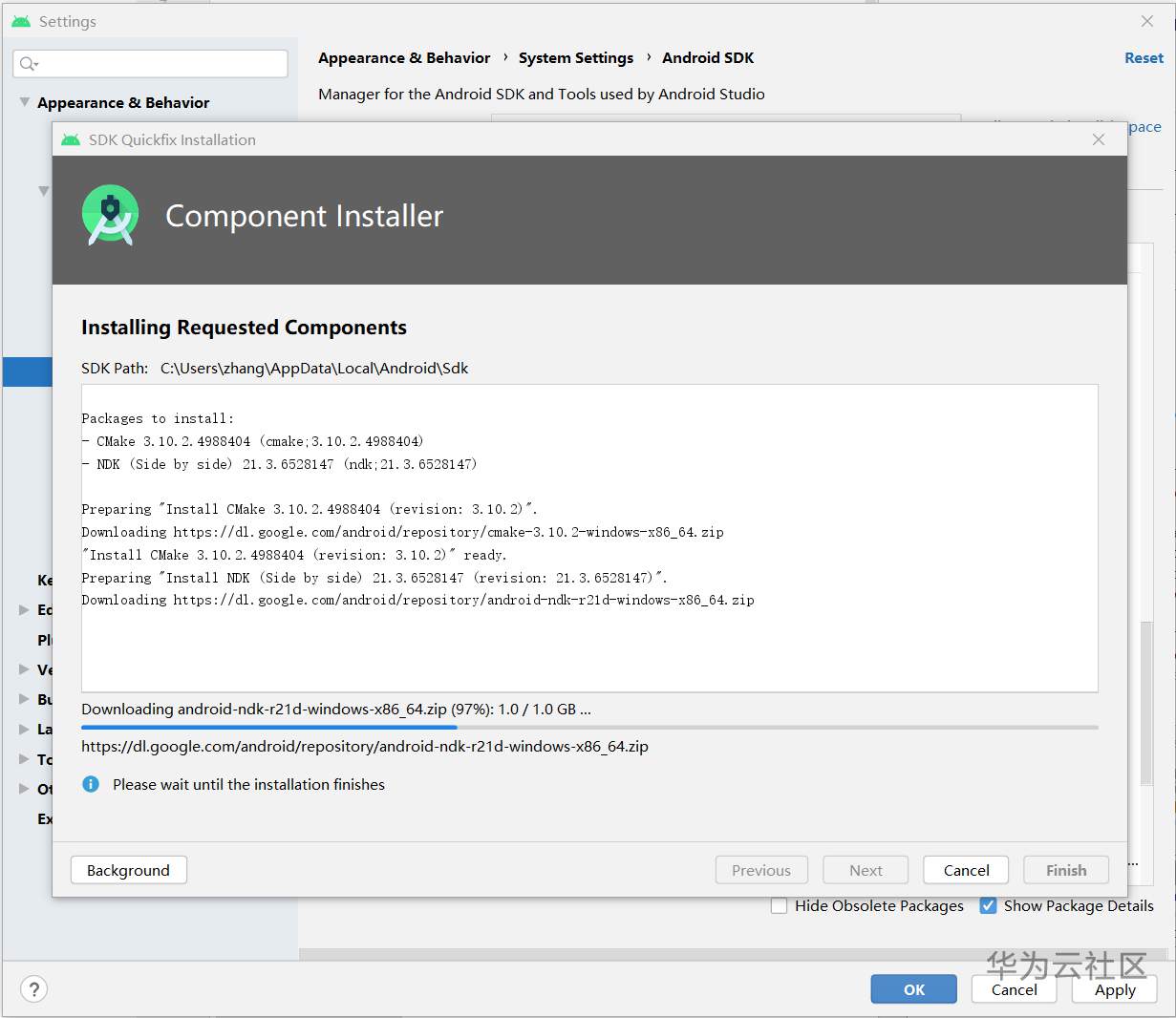Send installation to Background

[128, 870]
